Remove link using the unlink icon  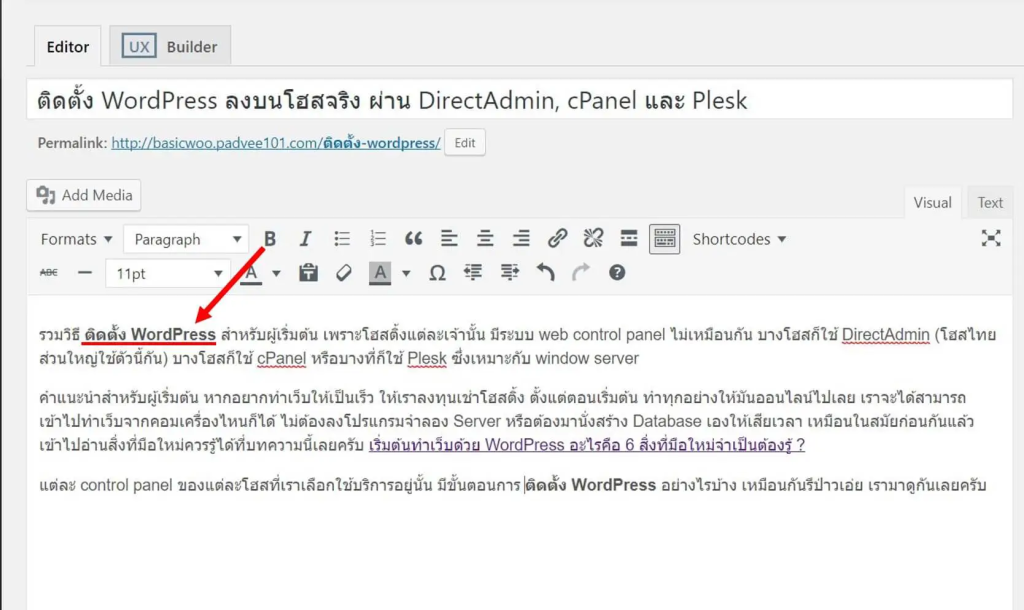tap(593, 239)
